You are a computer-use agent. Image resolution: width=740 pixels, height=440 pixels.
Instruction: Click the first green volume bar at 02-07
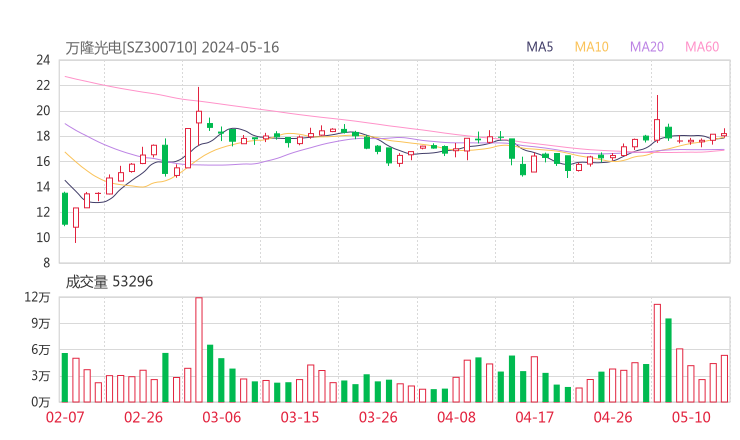[65, 378]
